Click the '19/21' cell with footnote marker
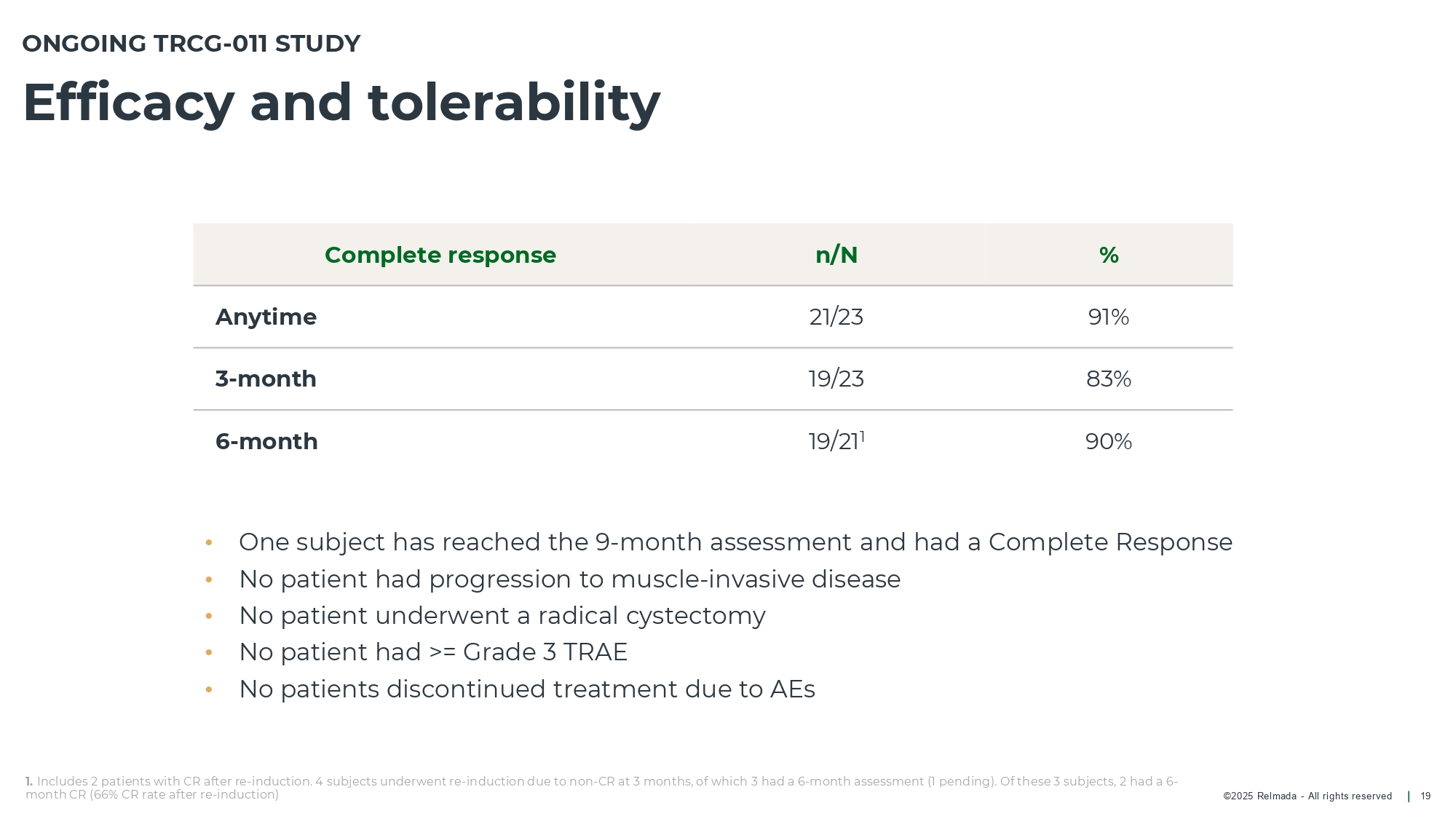Image resolution: width=1456 pixels, height=819 pixels. [836, 441]
